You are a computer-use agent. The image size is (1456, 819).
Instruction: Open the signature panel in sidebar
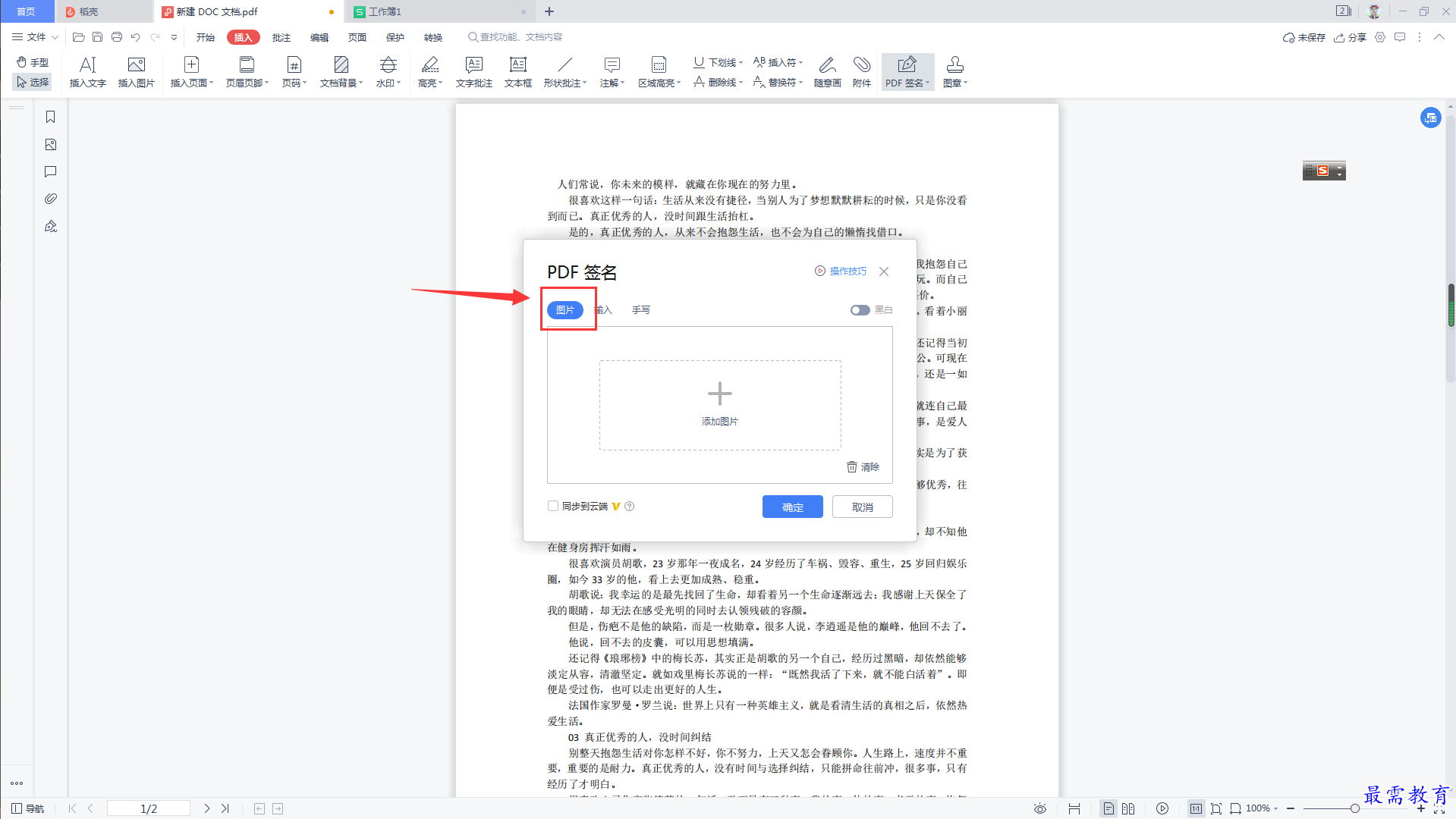click(50, 226)
